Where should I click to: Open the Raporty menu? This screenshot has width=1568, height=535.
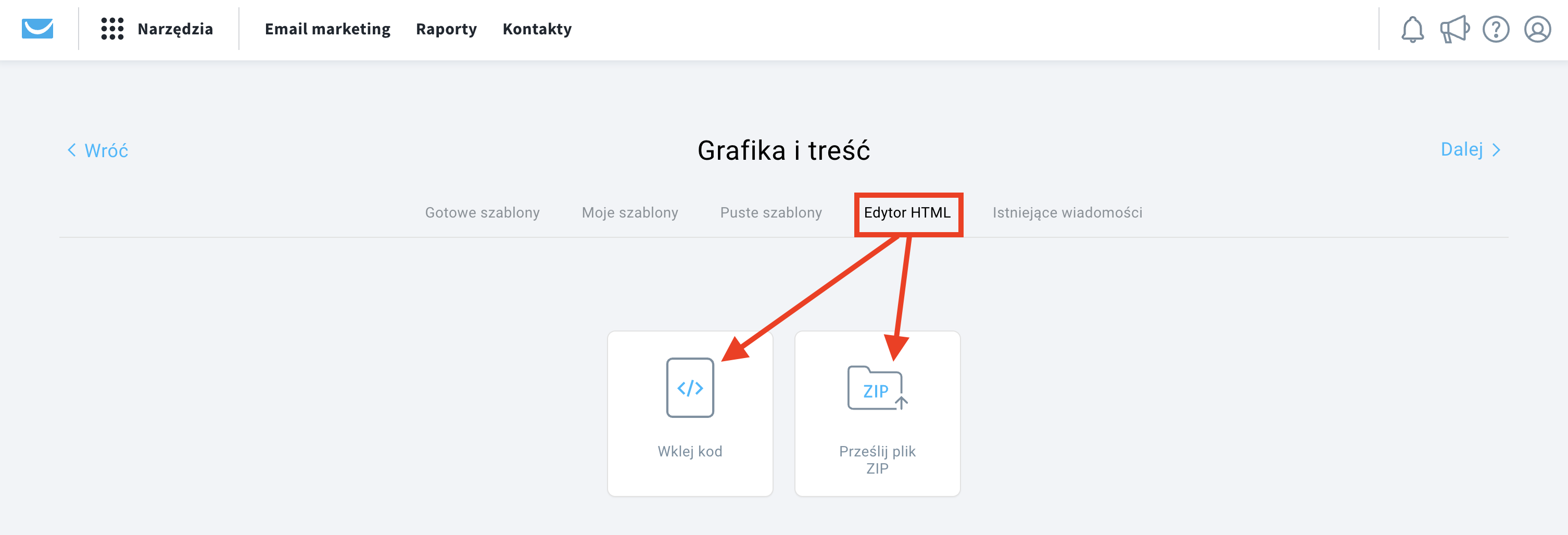point(446,29)
